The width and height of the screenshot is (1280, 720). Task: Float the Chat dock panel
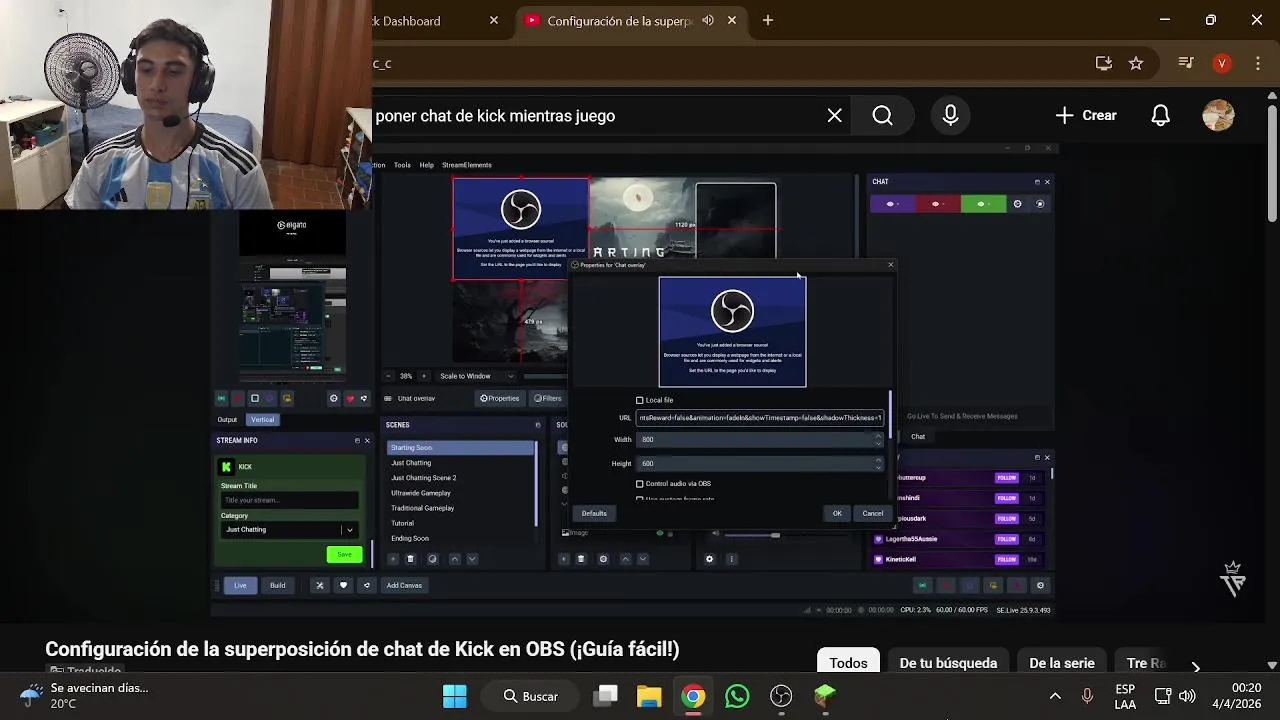pos(1037,182)
